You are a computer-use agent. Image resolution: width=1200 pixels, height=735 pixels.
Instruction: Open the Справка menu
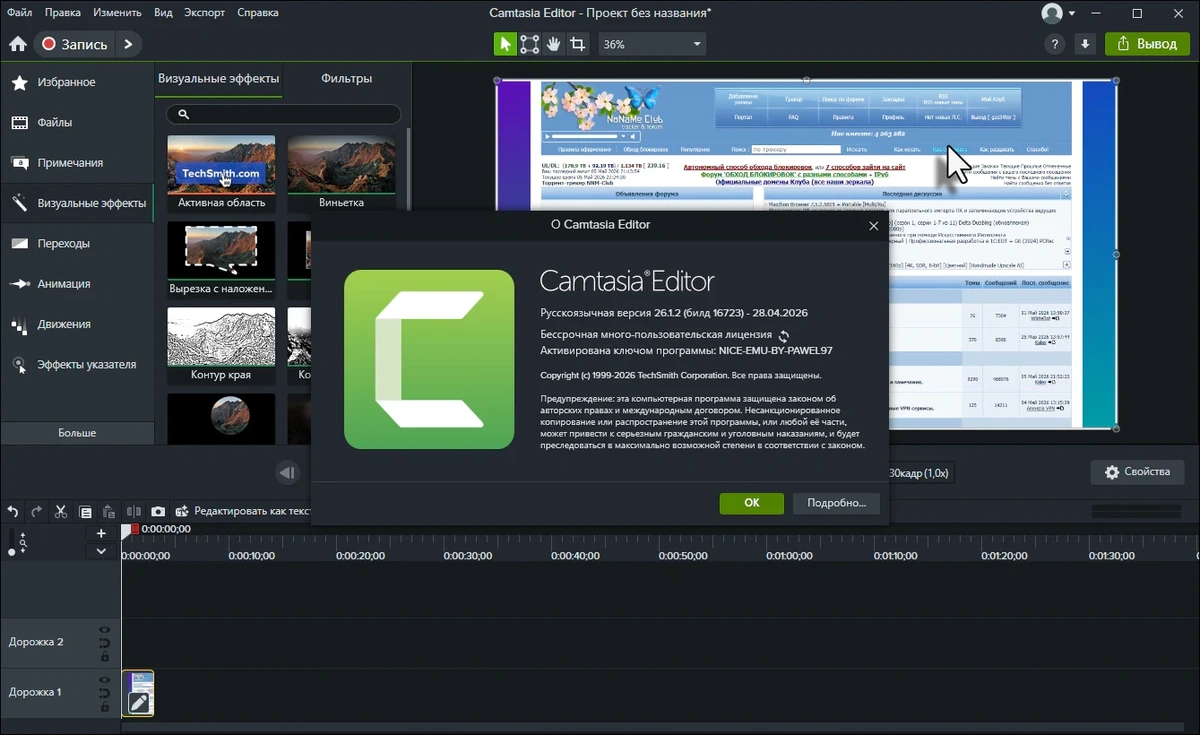coord(258,13)
